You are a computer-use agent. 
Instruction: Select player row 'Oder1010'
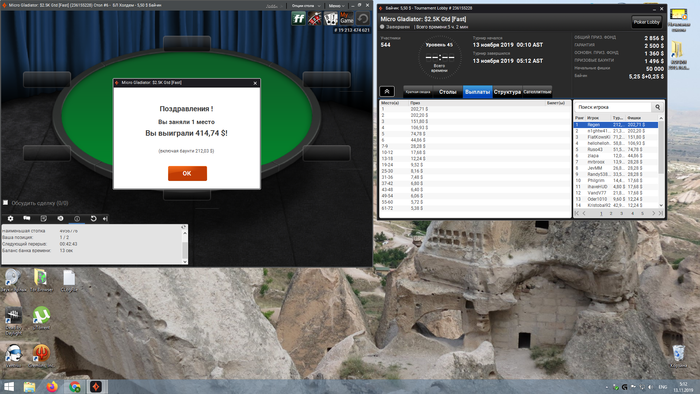(x=616, y=199)
